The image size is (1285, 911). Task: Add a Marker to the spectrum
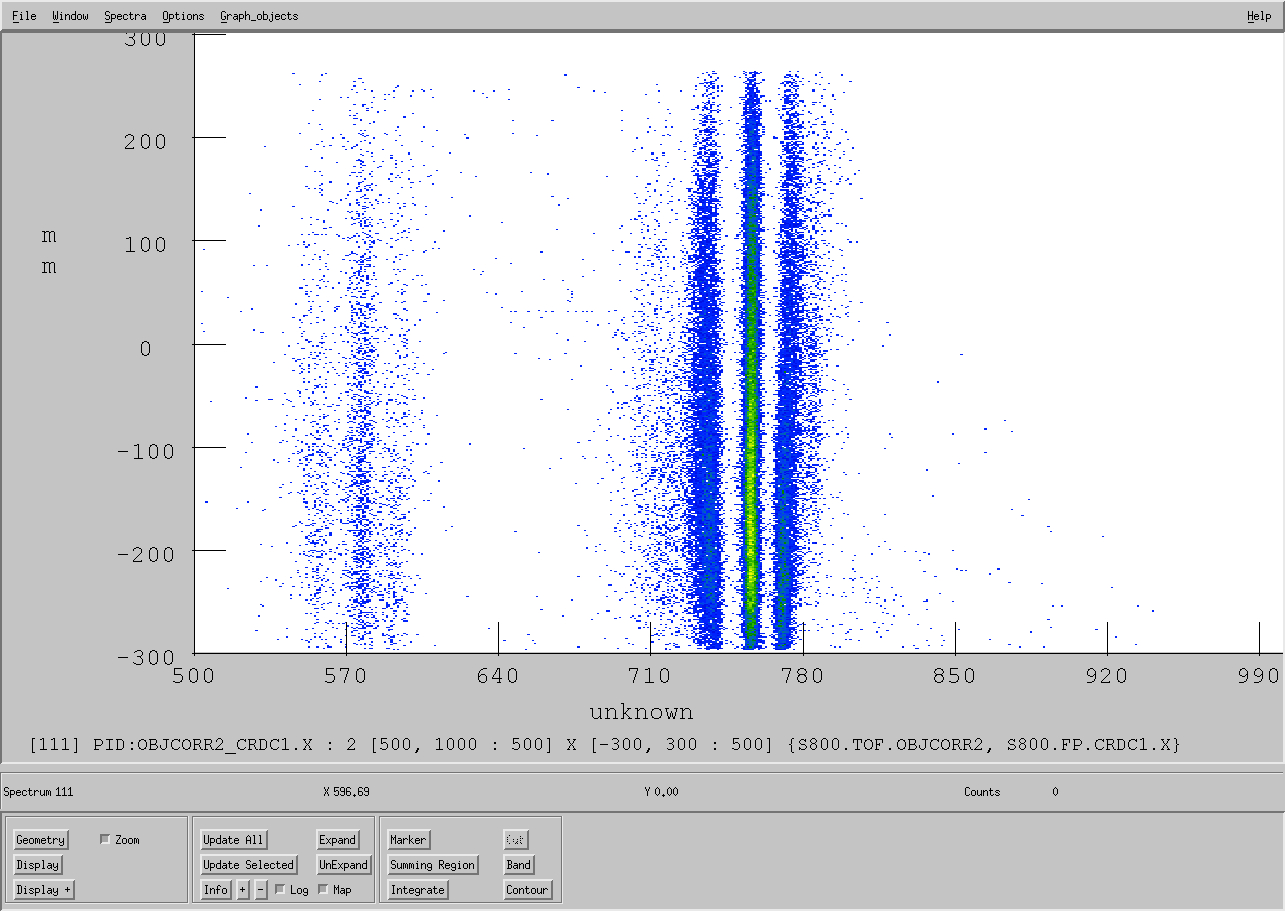[408, 840]
